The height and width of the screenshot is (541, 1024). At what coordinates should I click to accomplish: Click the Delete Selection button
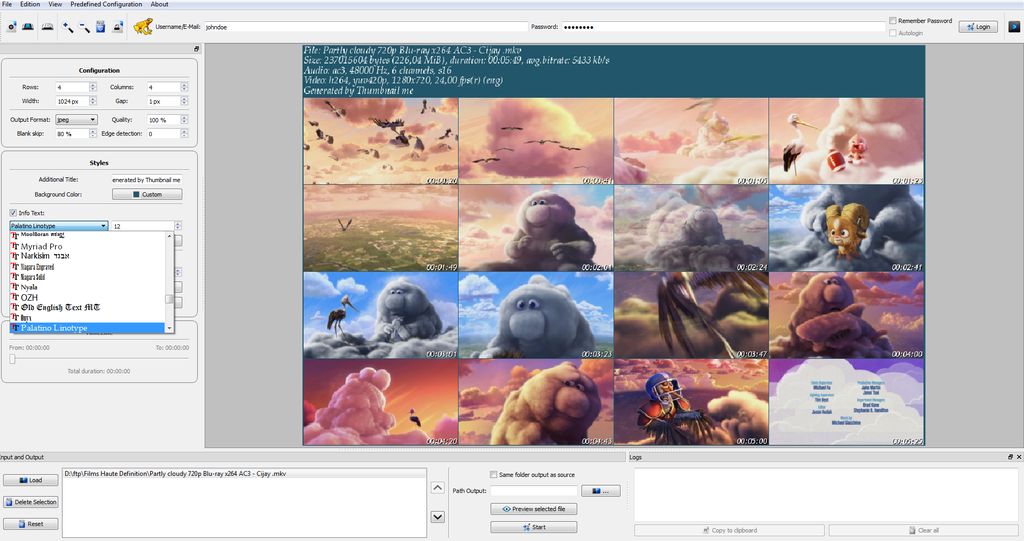[31, 502]
